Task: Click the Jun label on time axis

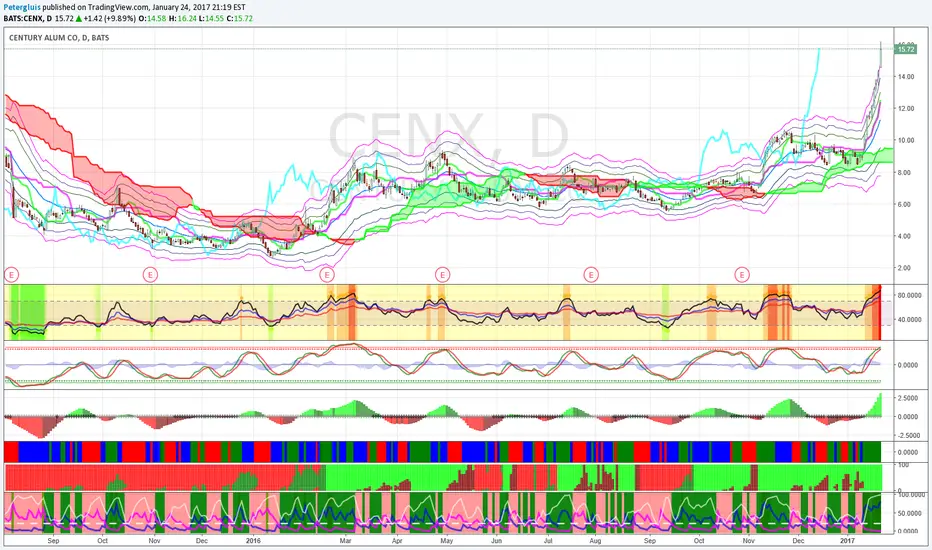Action: (496, 541)
